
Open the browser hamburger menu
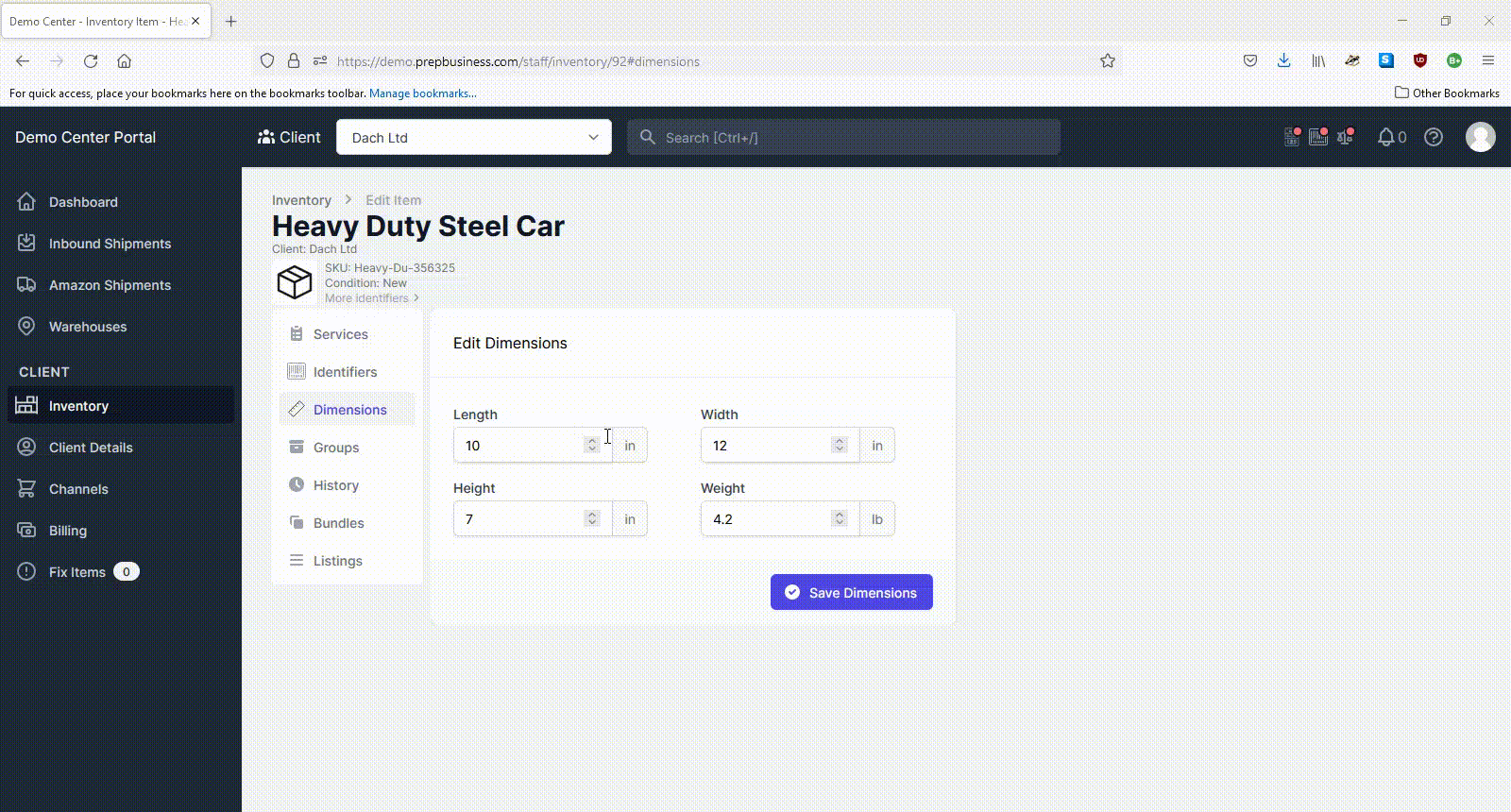tap(1488, 60)
